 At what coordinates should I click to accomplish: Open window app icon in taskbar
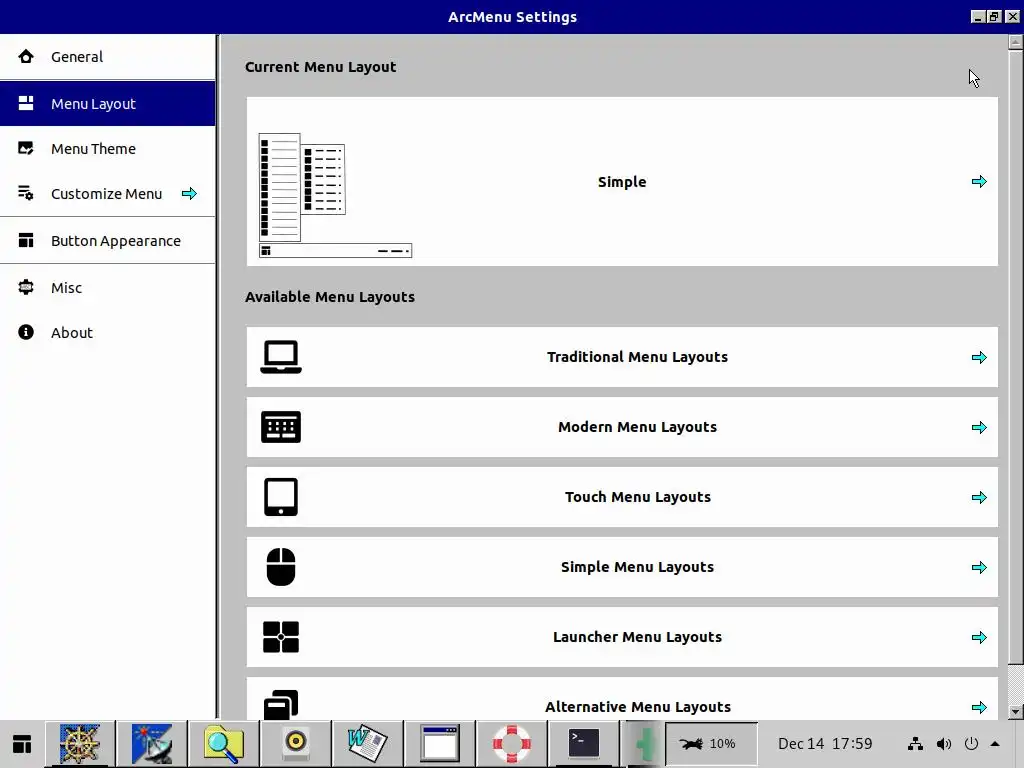point(439,744)
